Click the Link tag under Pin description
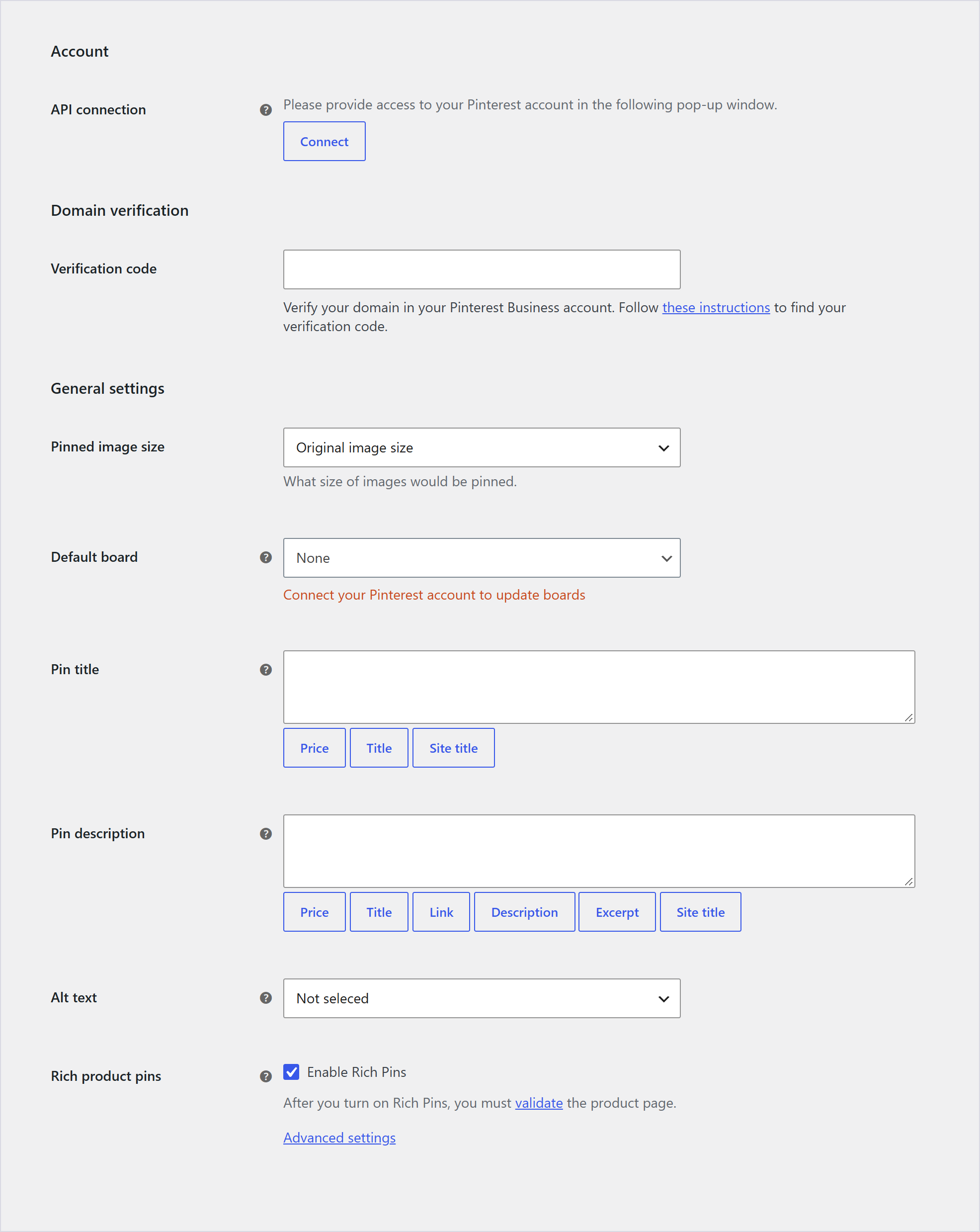The image size is (980, 1232). click(441, 912)
